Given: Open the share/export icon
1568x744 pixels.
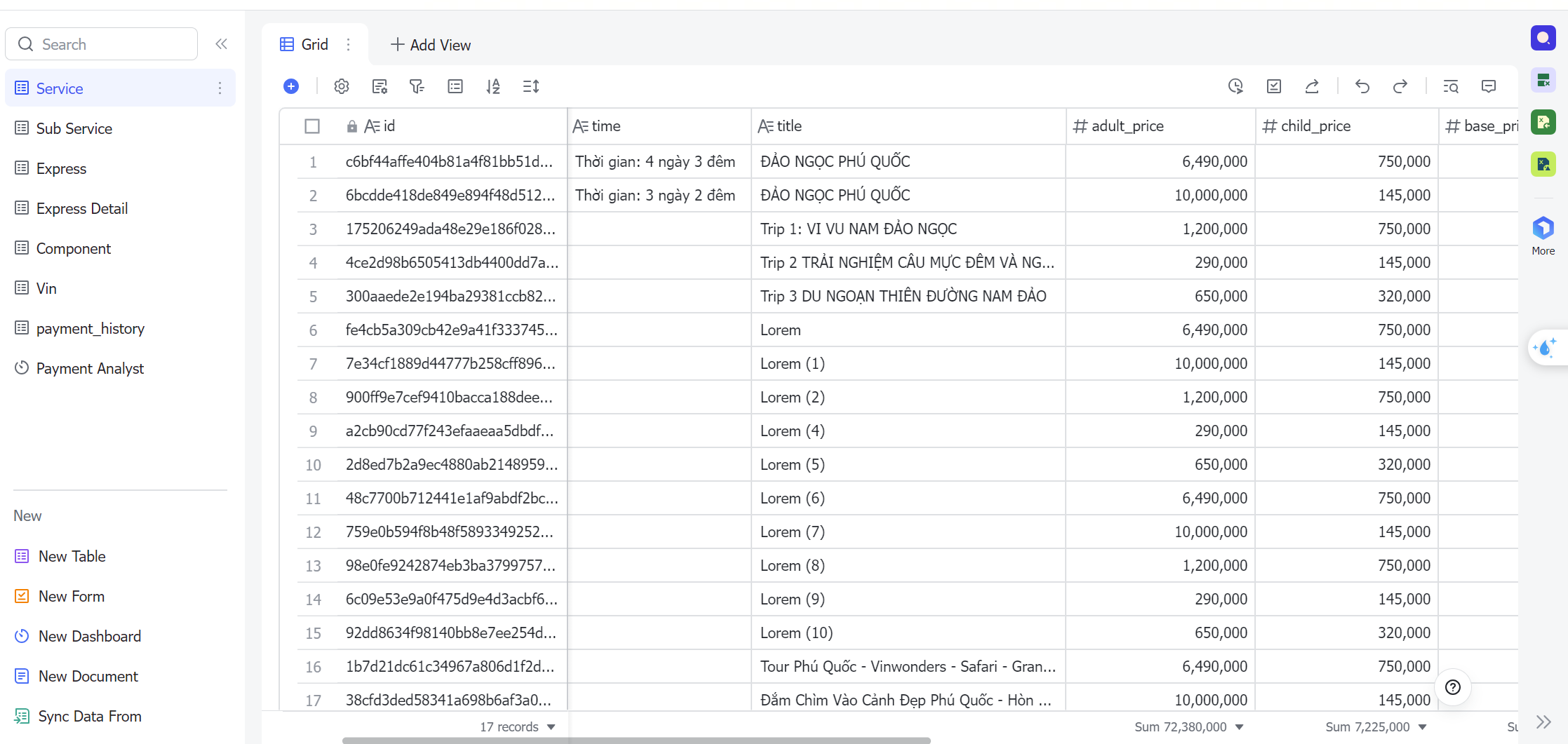Looking at the screenshot, I should point(1311,86).
